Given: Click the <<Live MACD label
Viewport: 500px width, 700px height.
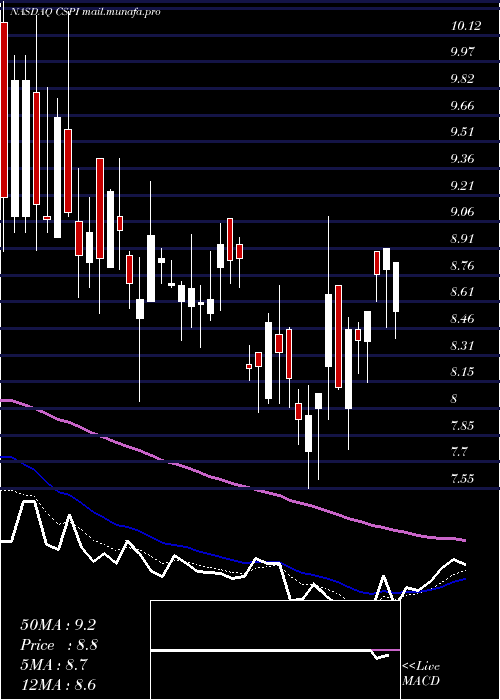Looking at the screenshot, I should [x=421, y=674].
